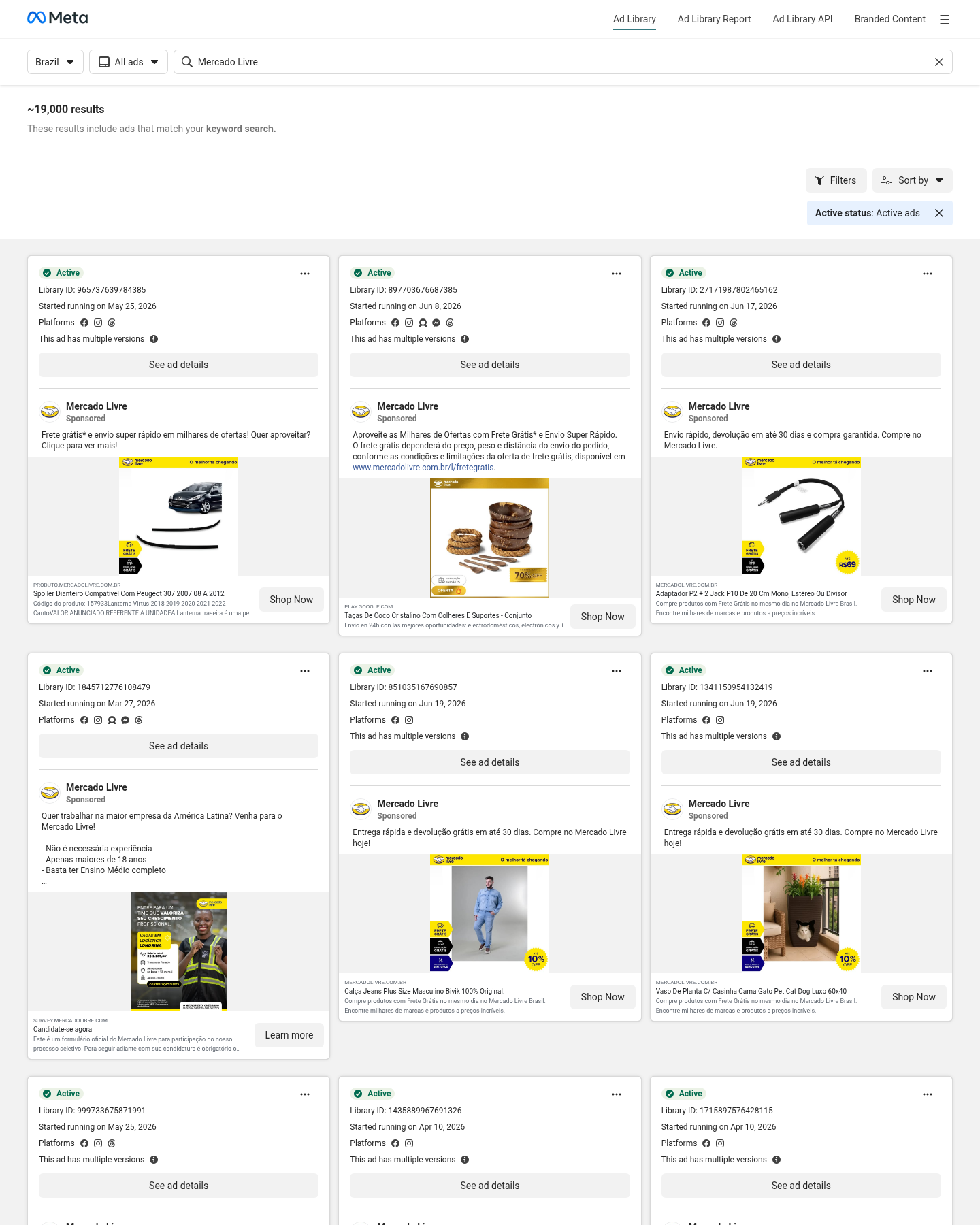Show multiple versions info for ad 897703676687385

465,339
